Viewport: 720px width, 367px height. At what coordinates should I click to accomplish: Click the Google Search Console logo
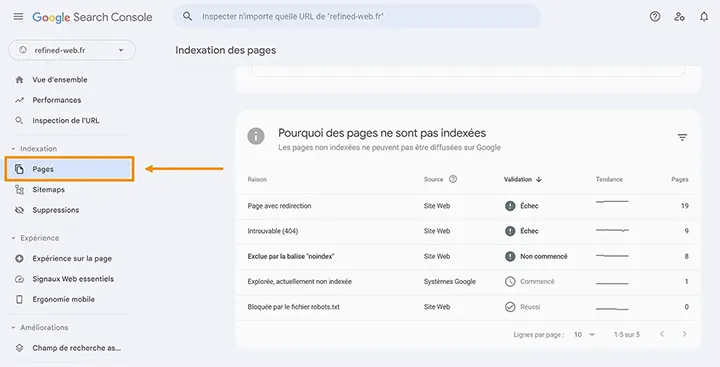[x=92, y=17]
